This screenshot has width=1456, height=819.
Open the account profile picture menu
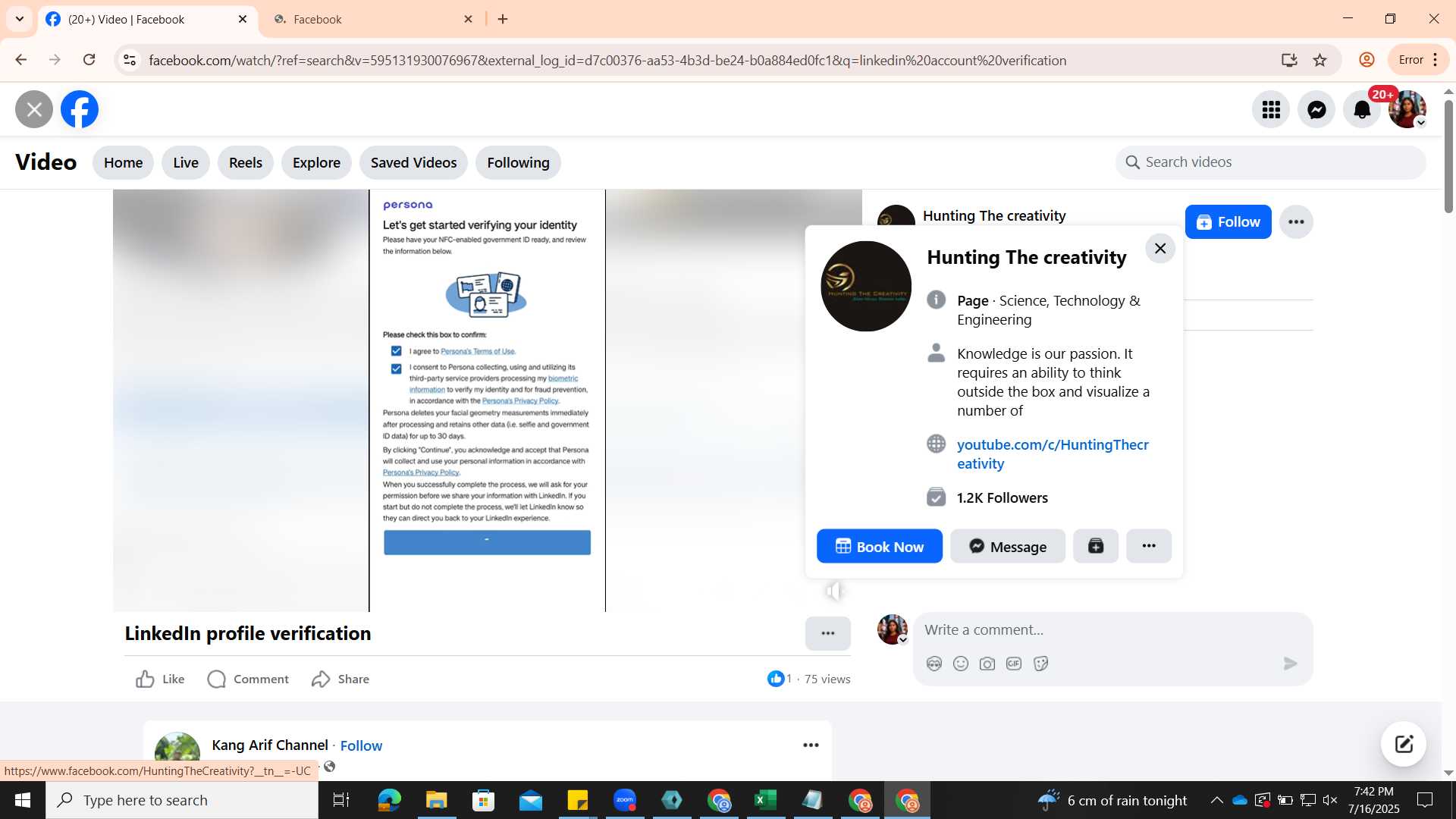click(1407, 110)
